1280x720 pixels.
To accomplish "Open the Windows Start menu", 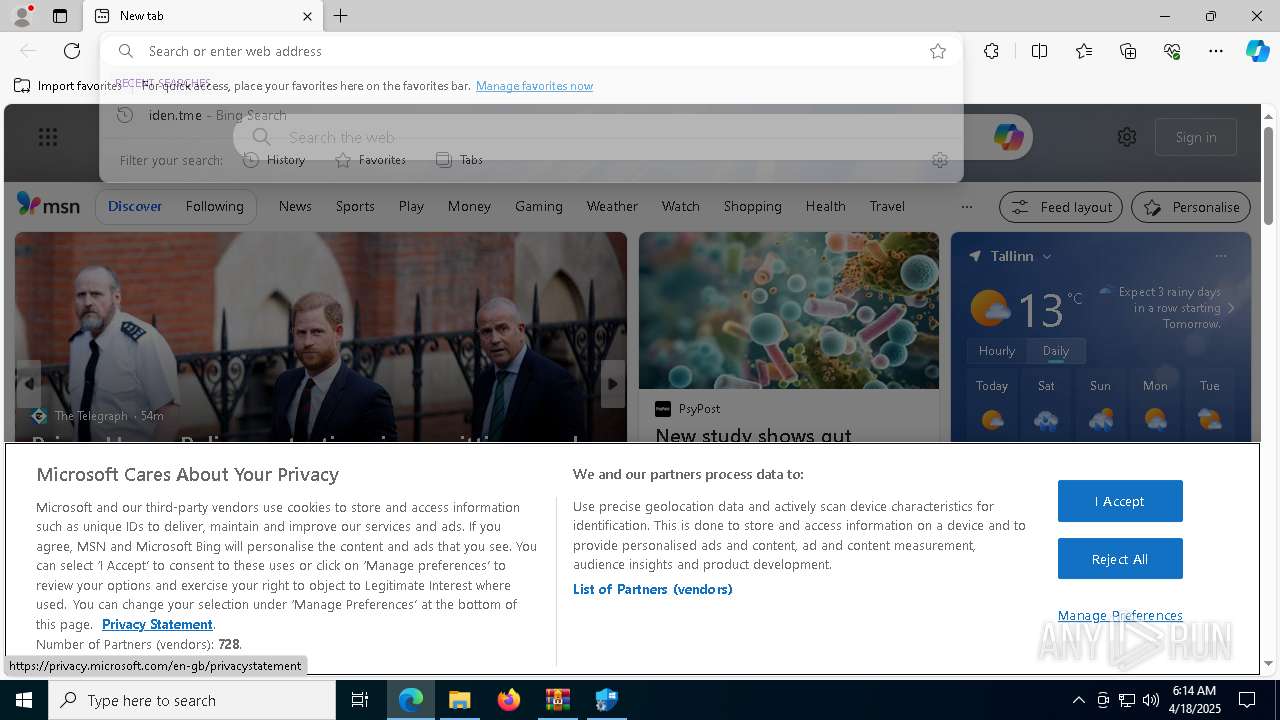I will coord(24,700).
